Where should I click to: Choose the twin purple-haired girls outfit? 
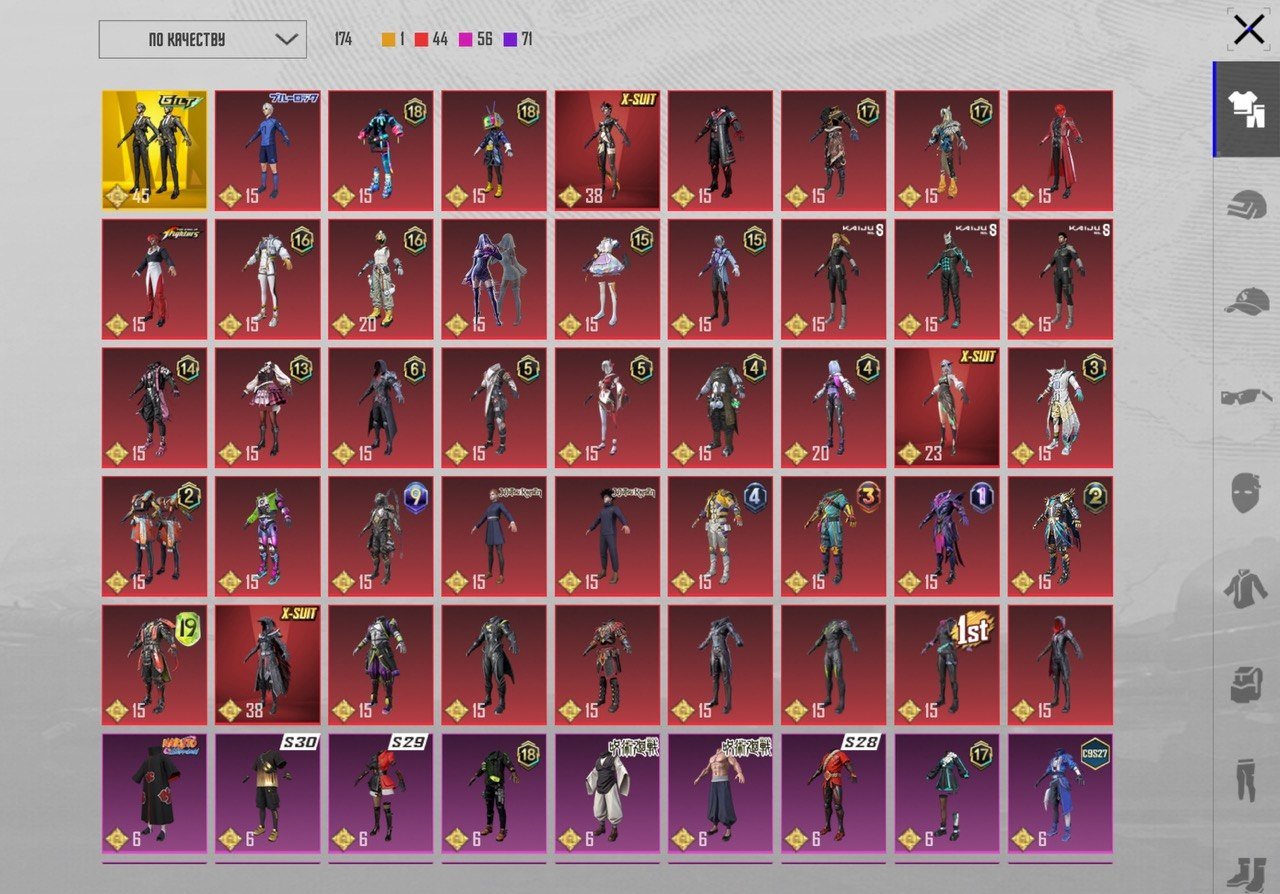point(494,279)
